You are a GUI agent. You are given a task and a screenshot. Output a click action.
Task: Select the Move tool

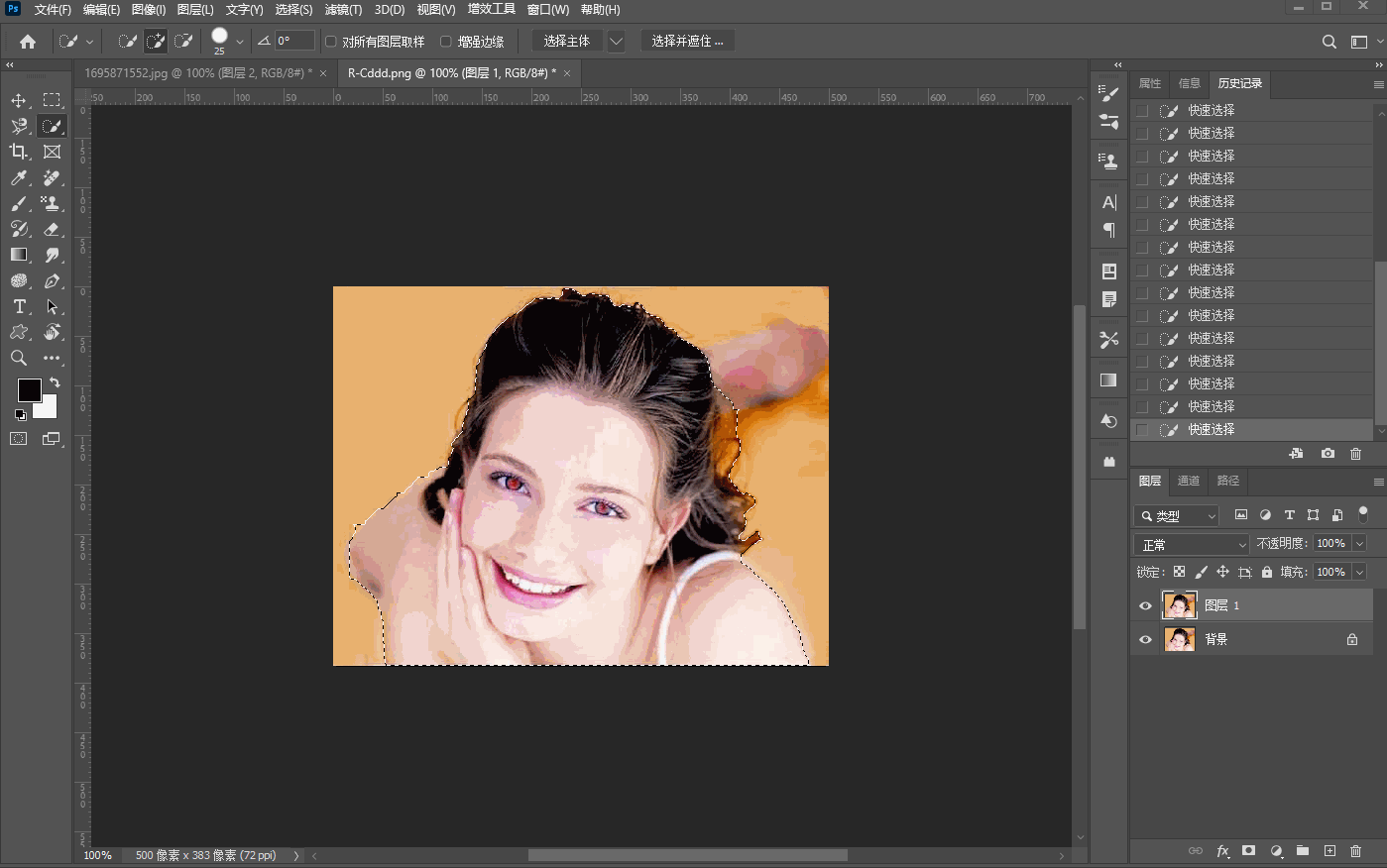(18, 100)
